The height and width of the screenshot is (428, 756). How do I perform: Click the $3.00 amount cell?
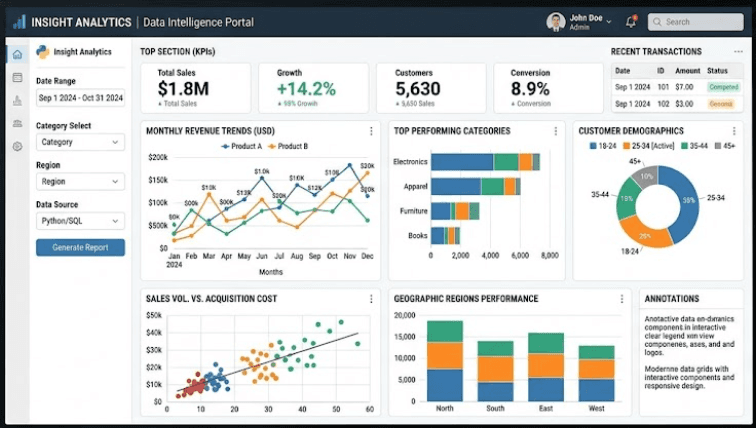click(684, 104)
